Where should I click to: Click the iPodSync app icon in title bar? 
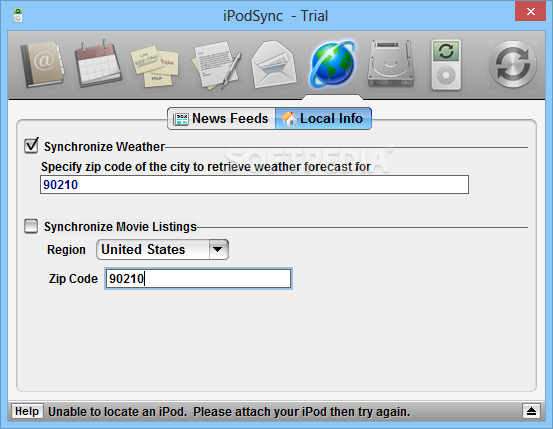pyautogui.click(x=18, y=16)
